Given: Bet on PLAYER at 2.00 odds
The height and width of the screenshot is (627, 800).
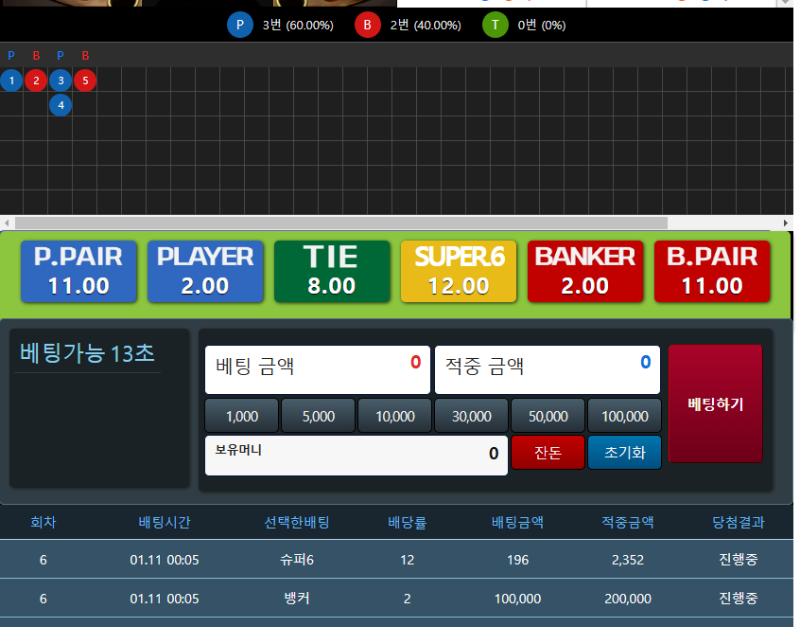Looking at the screenshot, I should [205, 271].
